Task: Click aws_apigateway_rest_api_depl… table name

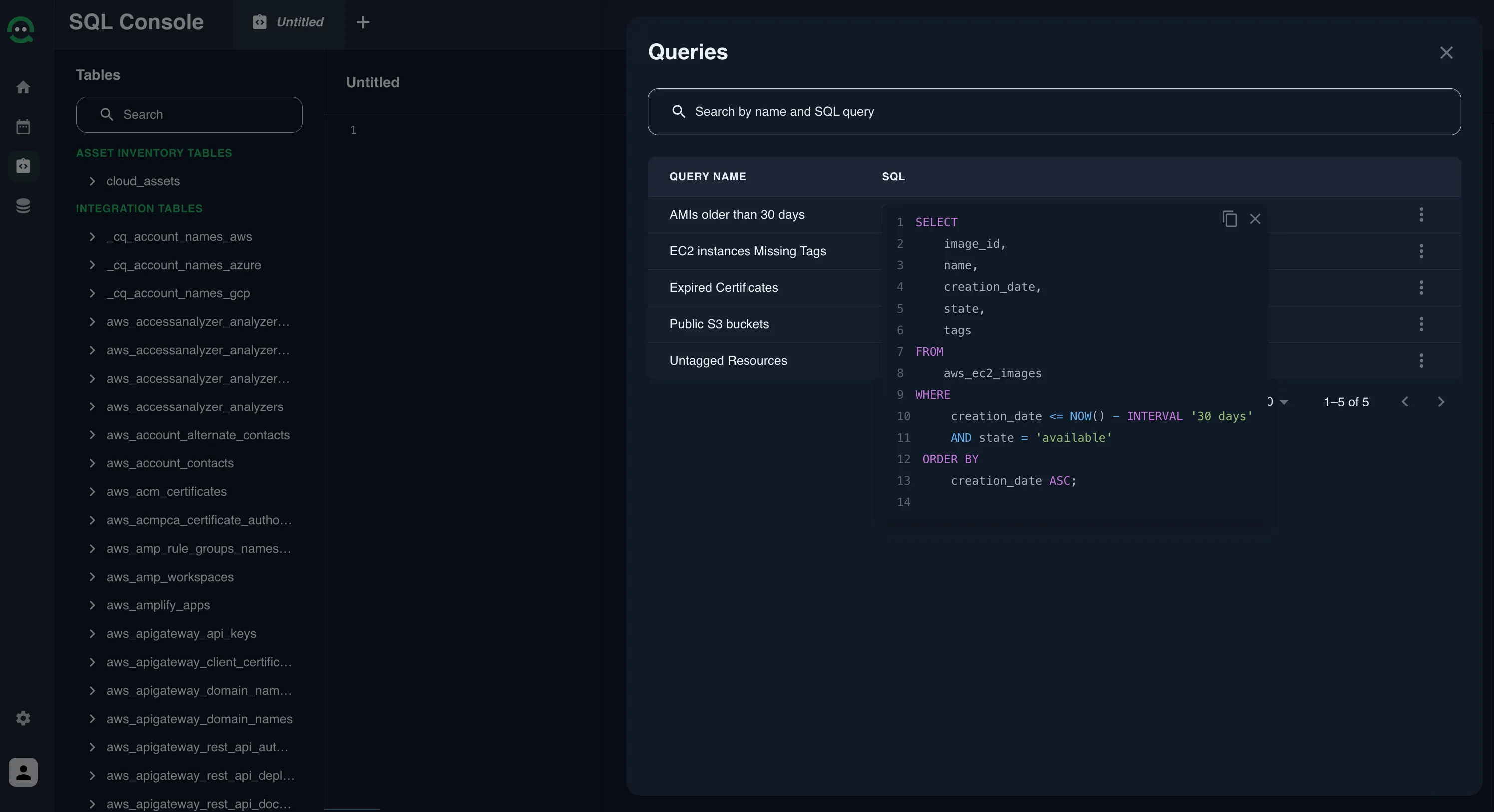Action: (200, 776)
